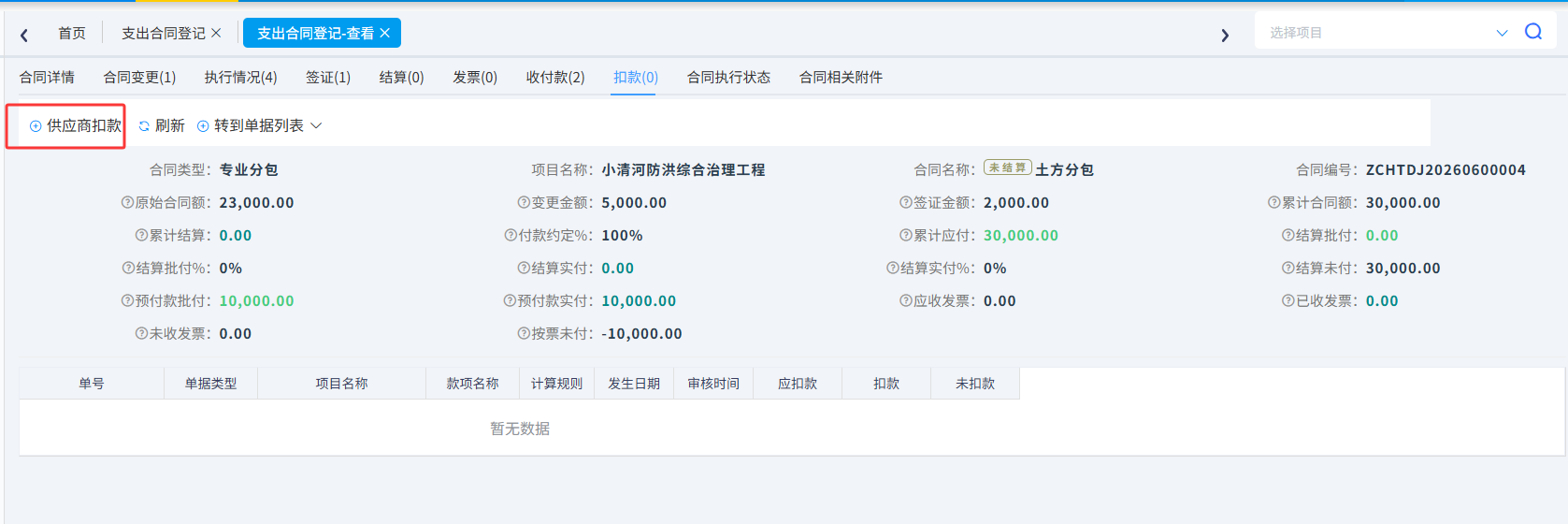The height and width of the screenshot is (524, 1568).
Task: Click the 单号 column header
Action: [x=92, y=384]
